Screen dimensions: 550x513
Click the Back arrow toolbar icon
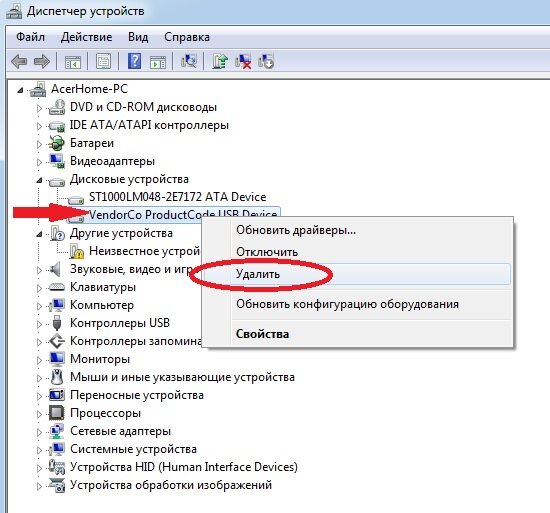point(19,62)
